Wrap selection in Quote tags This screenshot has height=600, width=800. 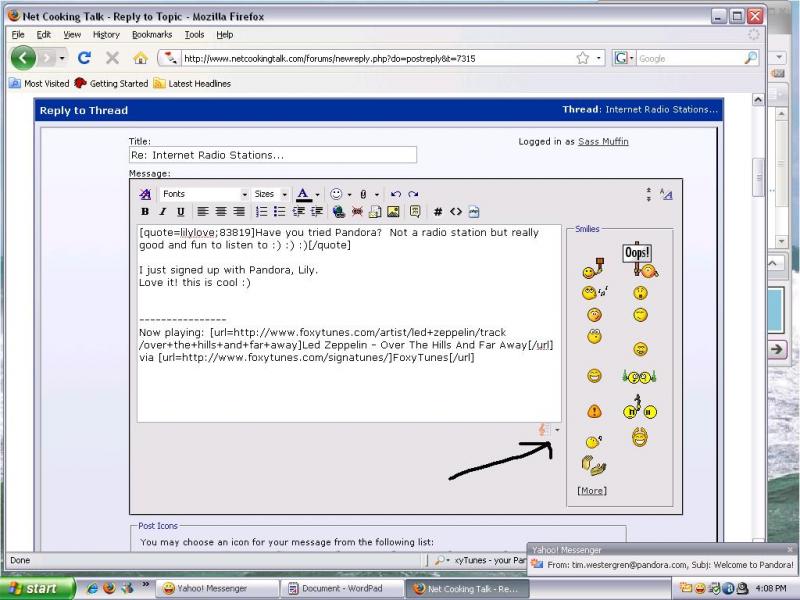(415, 212)
